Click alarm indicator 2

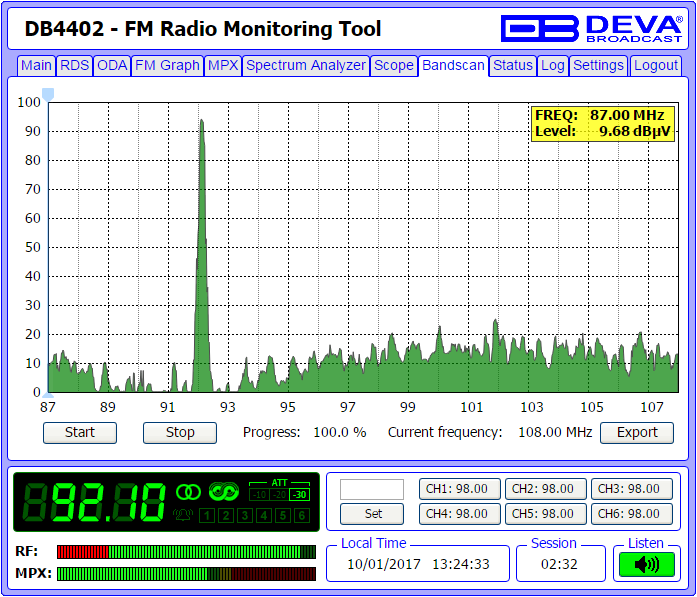click(226, 516)
